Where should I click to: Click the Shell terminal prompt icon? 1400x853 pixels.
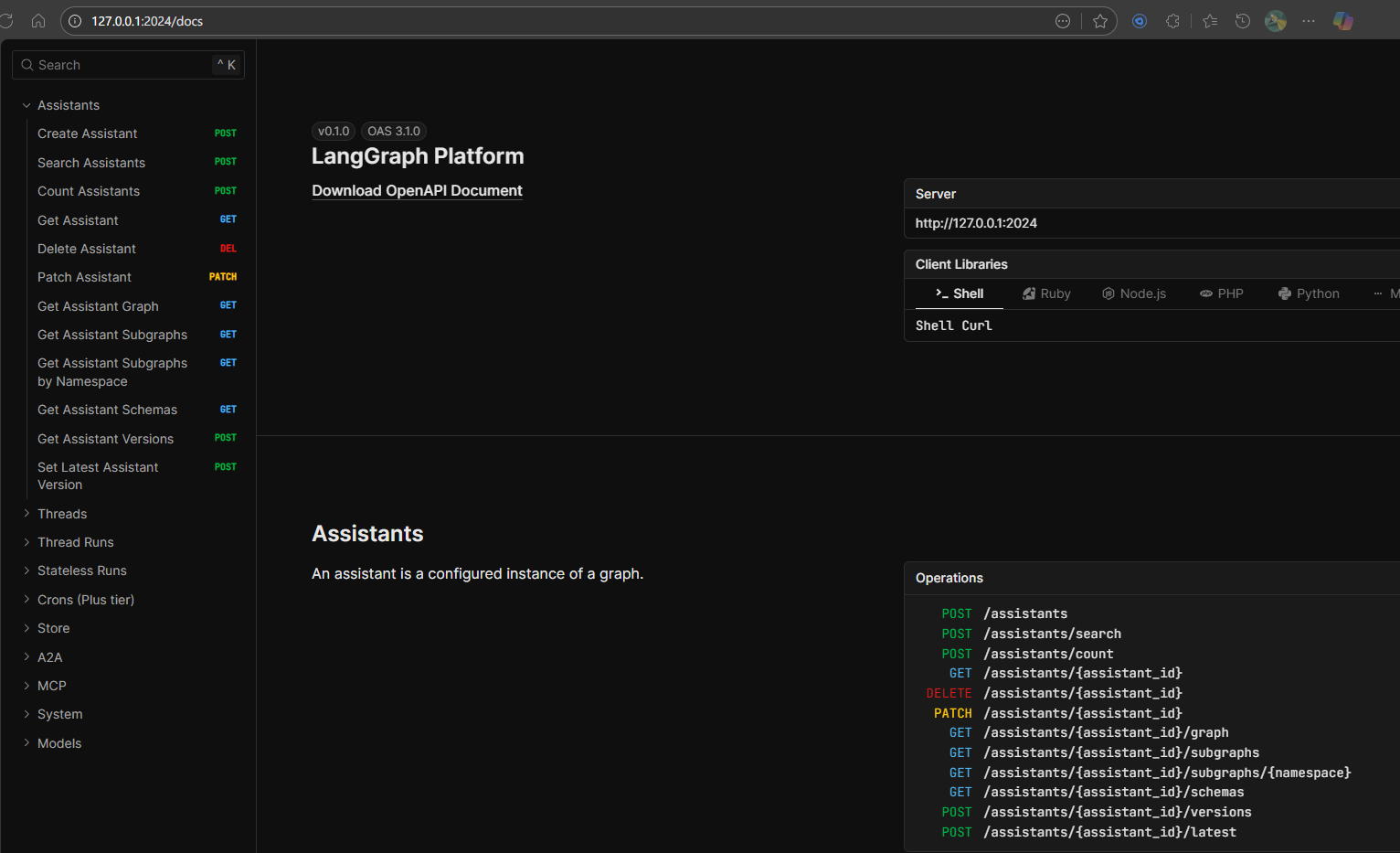click(941, 293)
